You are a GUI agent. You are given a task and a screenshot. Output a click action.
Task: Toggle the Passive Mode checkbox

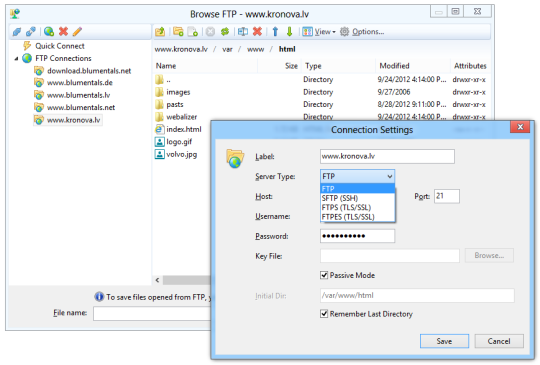click(x=324, y=275)
